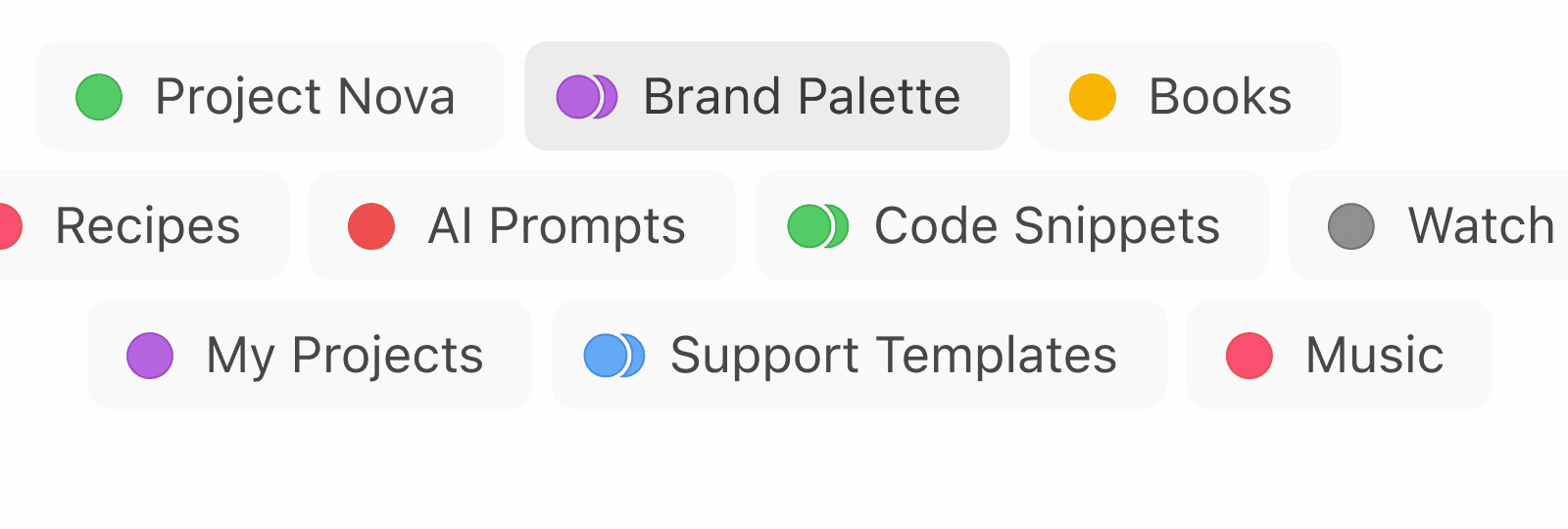Image resolution: width=1568 pixels, height=529 pixels.
Task: Select the Project Nova tag
Action: (x=270, y=96)
